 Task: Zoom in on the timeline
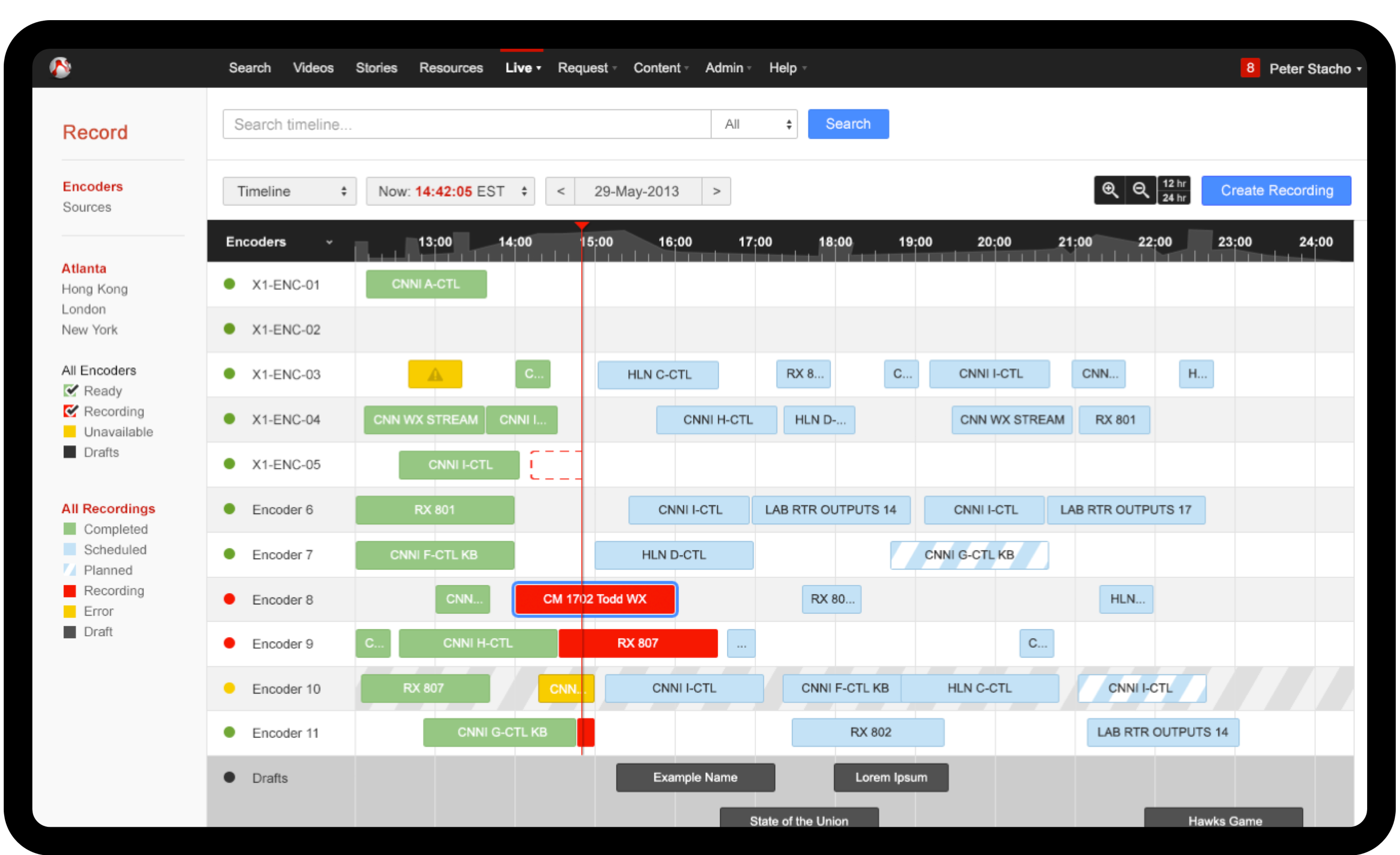pos(1109,190)
